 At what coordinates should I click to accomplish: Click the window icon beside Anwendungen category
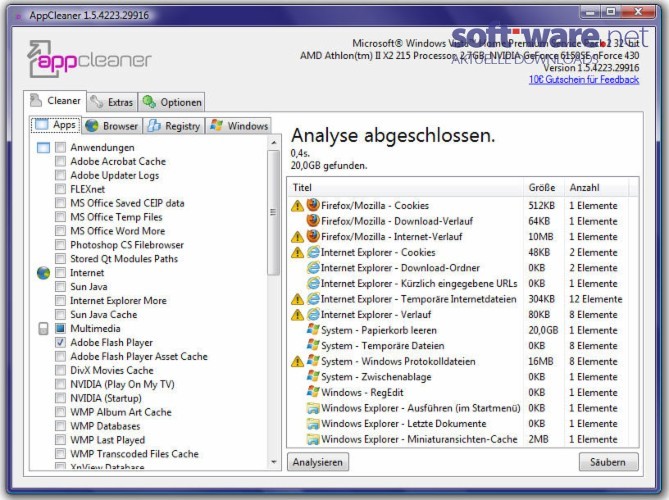pos(44,148)
